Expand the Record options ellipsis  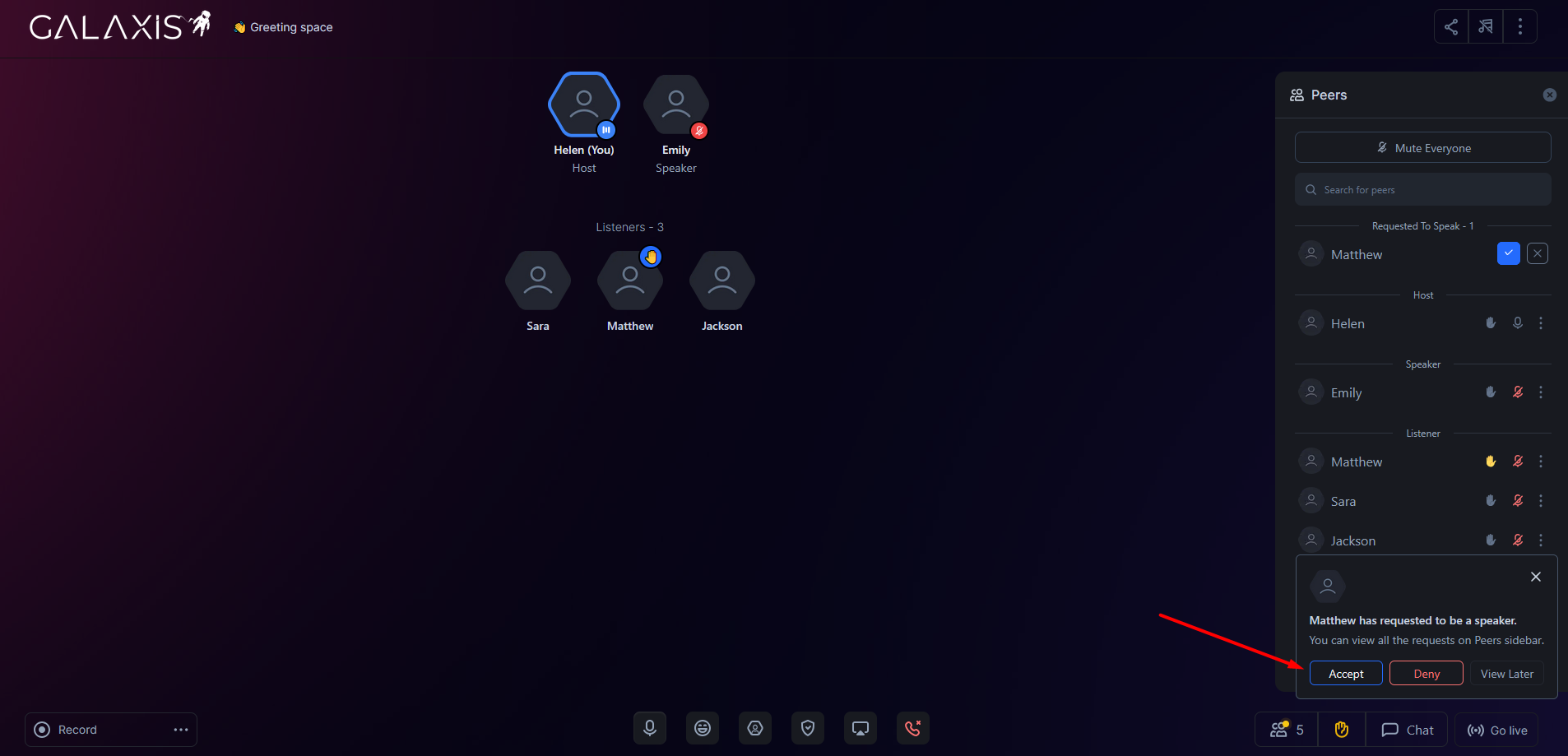[181, 730]
